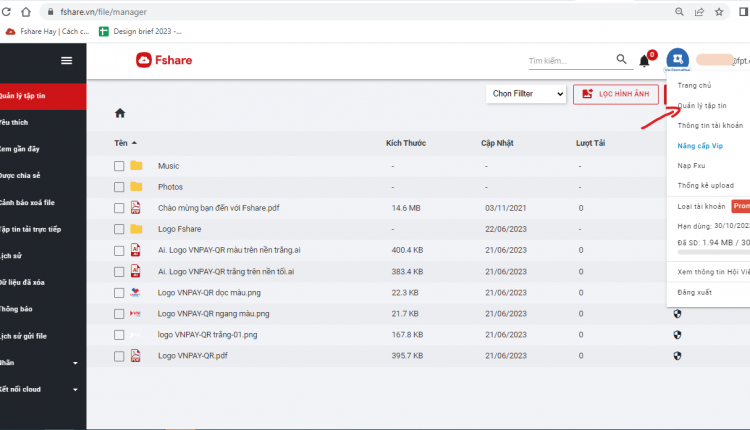Expand the Kết nối cloud sidebar section
This screenshot has width=750, height=430.
click(x=76, y=389)
